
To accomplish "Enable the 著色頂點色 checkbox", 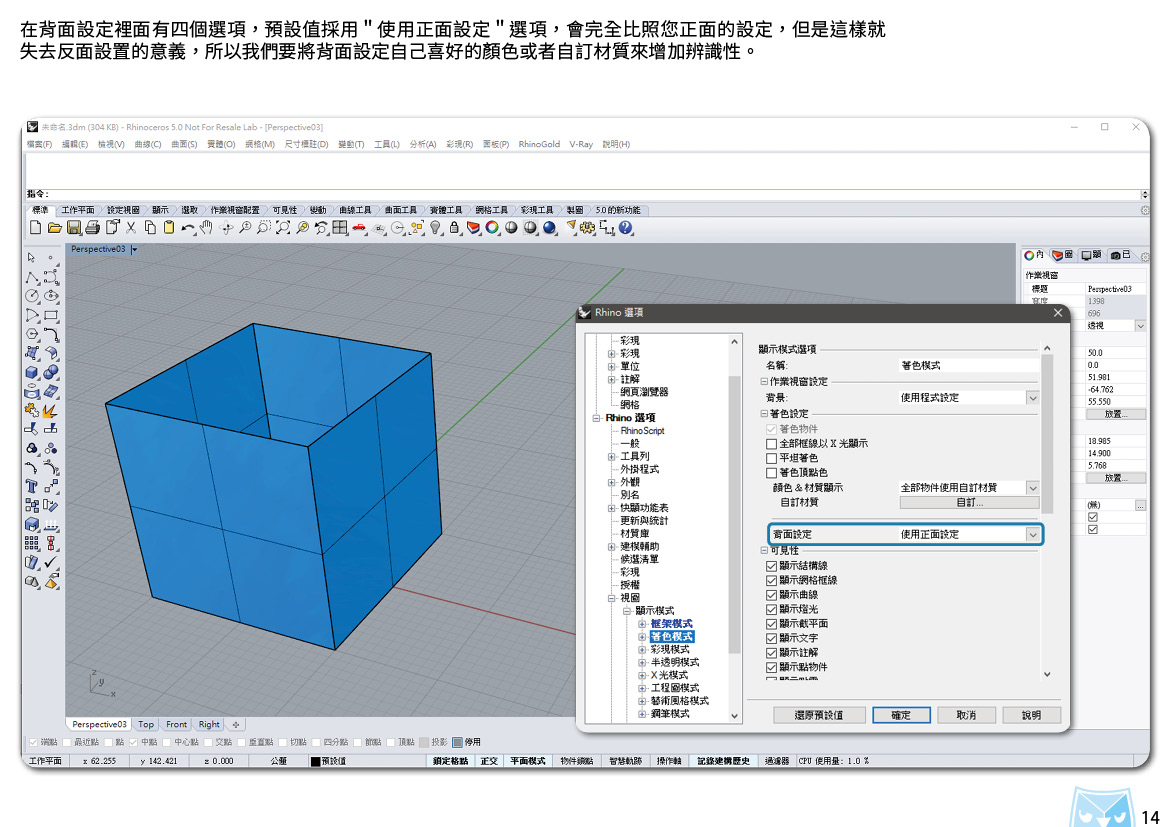I will click(x=772, y=472).
